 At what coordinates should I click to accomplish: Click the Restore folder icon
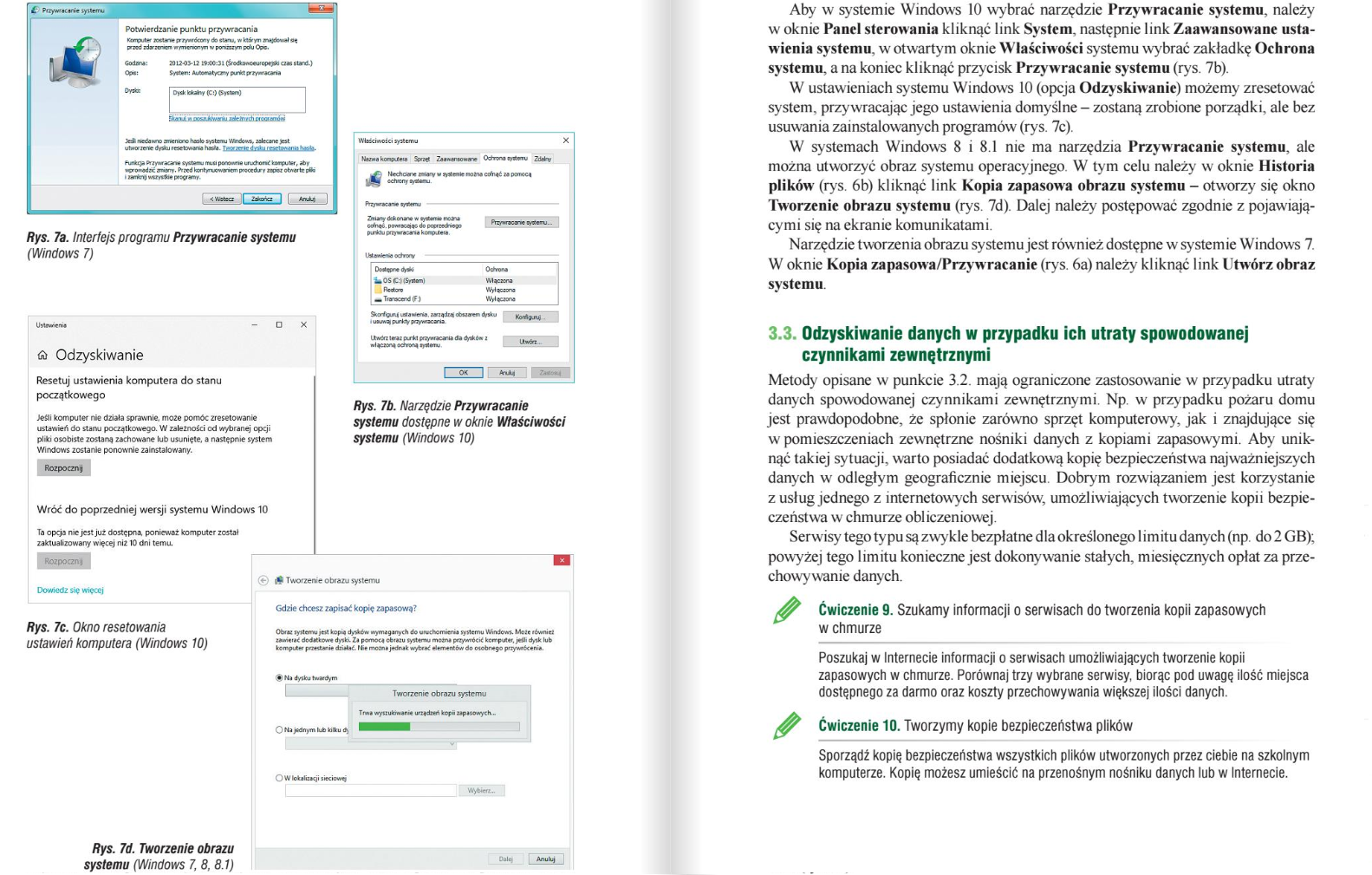[x=378, y=290]
